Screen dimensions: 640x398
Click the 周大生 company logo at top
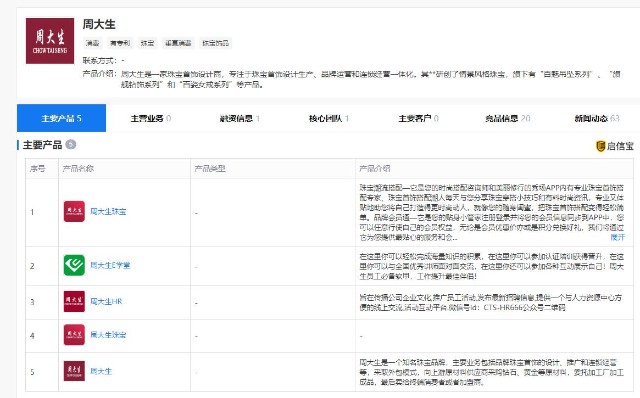50,41
